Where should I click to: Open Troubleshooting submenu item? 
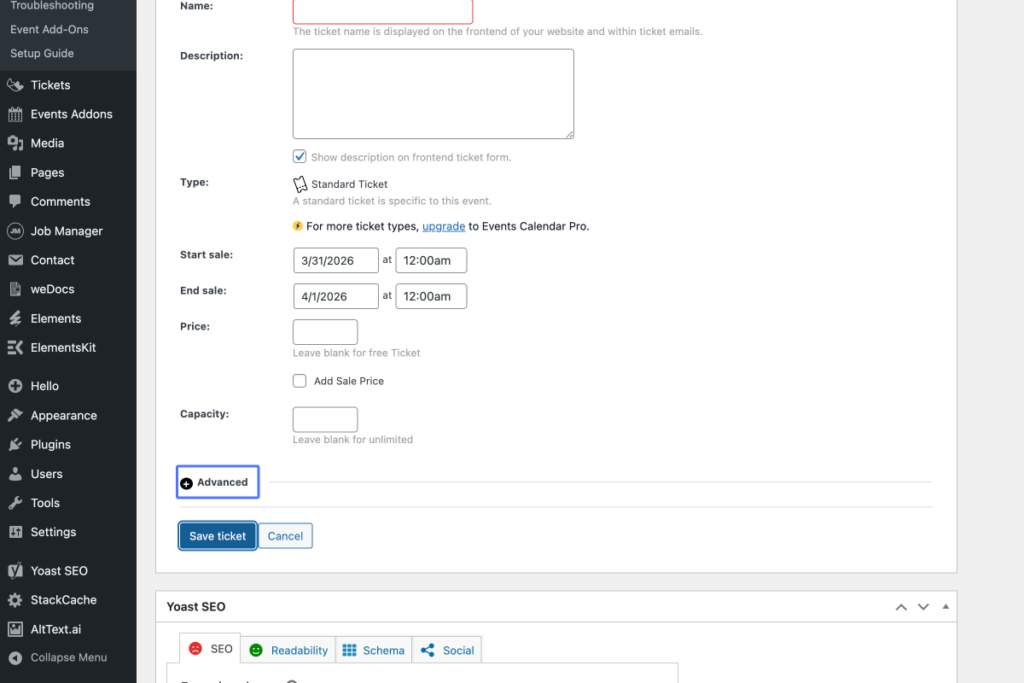pos(52,6)
